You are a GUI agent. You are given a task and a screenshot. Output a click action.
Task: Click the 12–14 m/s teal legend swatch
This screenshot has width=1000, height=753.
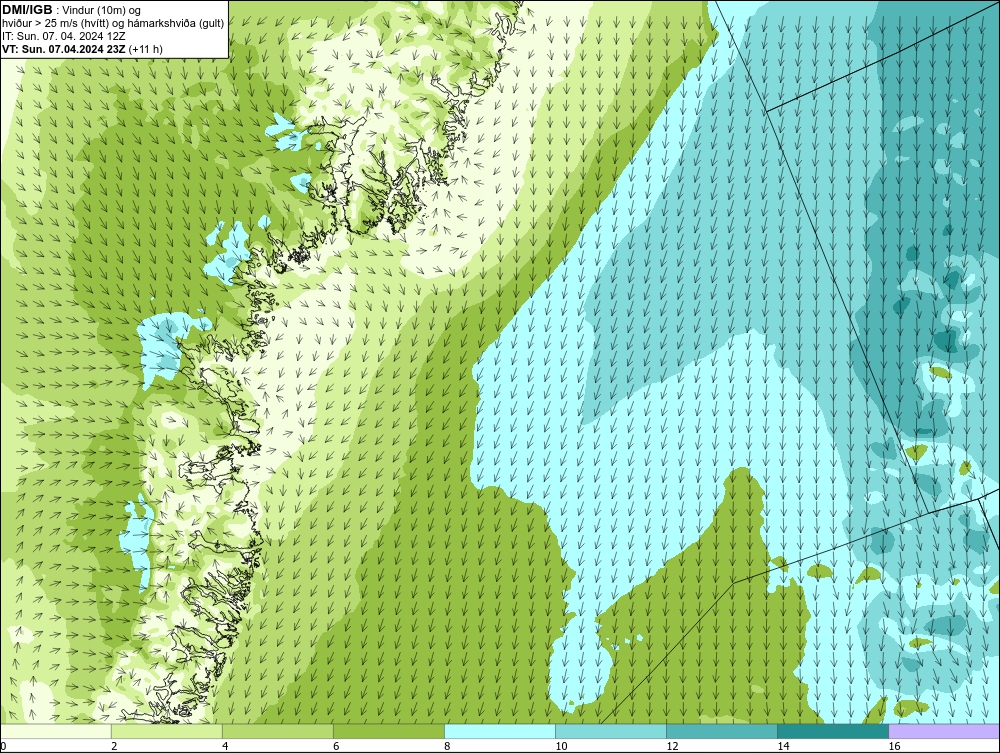click(x=722, y=731)
